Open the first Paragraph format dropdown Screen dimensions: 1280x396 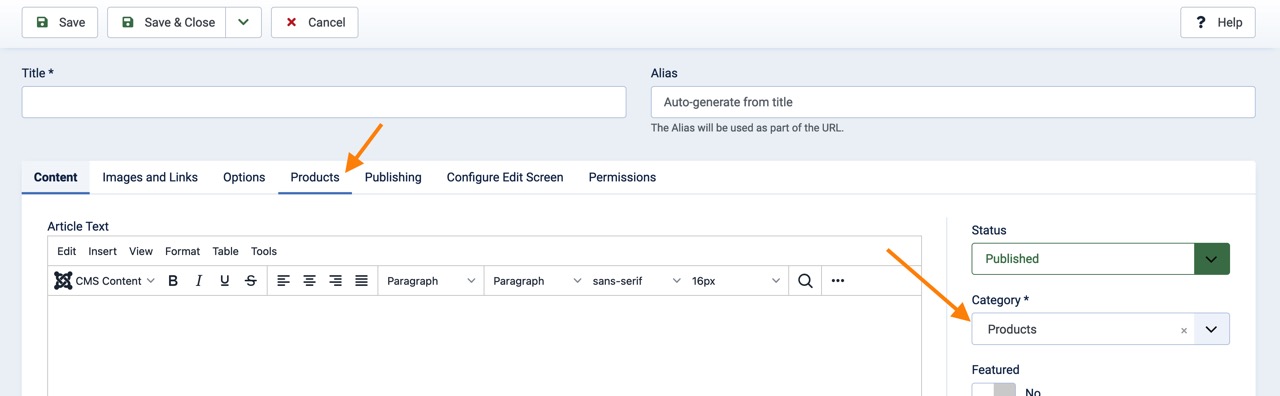tap(431, 281)
